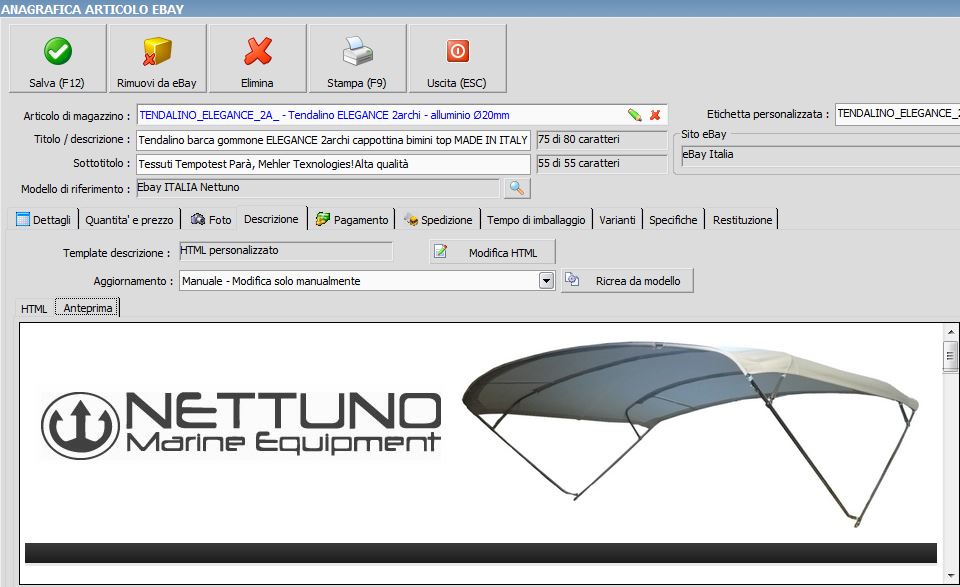Click the eBay Italia site field

click(x=820, y=155)
